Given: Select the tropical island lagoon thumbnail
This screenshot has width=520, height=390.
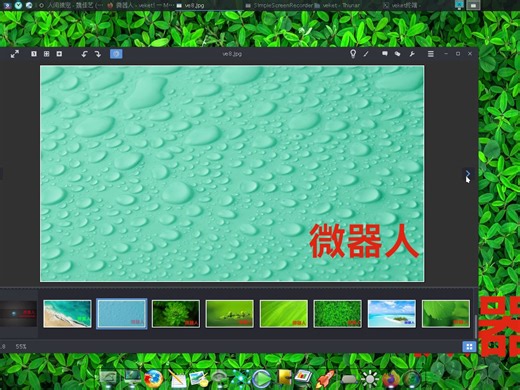Looking at the screenshot, I should pyautogui.click(x=392, y=314).
